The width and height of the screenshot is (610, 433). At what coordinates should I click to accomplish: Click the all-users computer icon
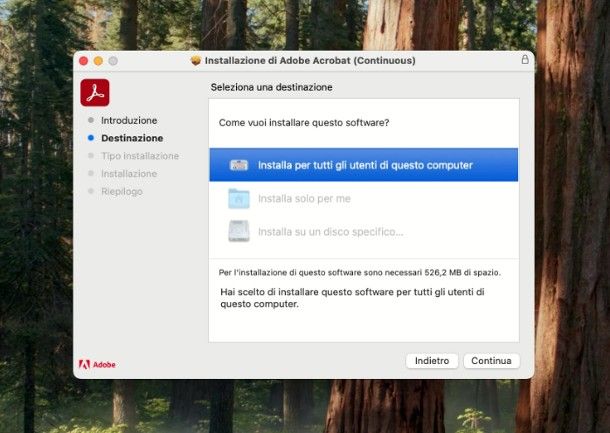(239, 165)
